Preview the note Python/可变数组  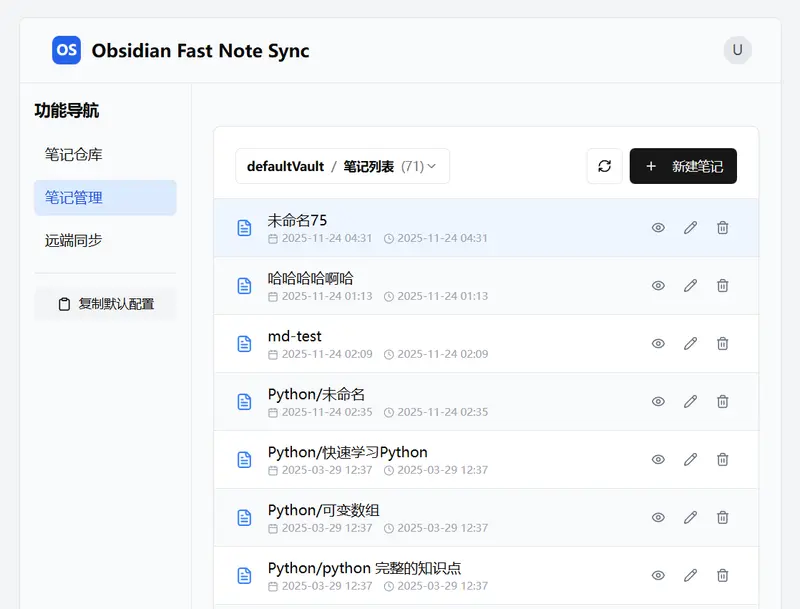[658, 517]
